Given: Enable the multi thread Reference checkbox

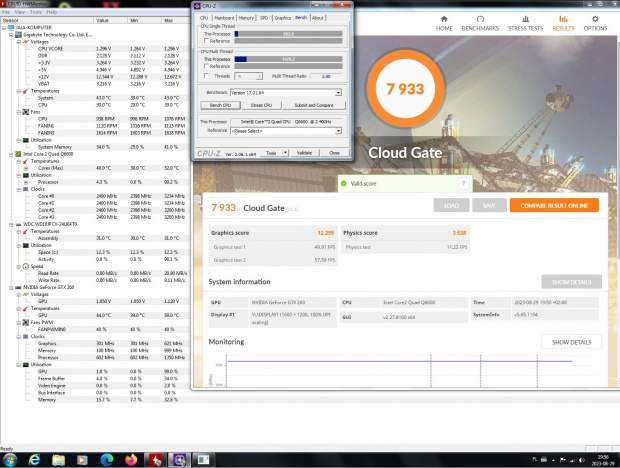Looking at the screenshot, I should 204,66.
